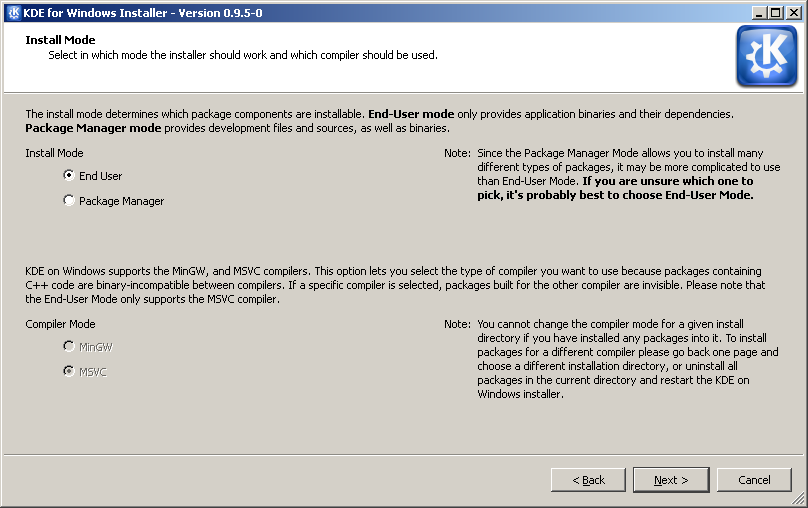Screen dimensions: 808x508
Task: Click the MinGW and MSVC description paragraph
Action: point(395,285)
